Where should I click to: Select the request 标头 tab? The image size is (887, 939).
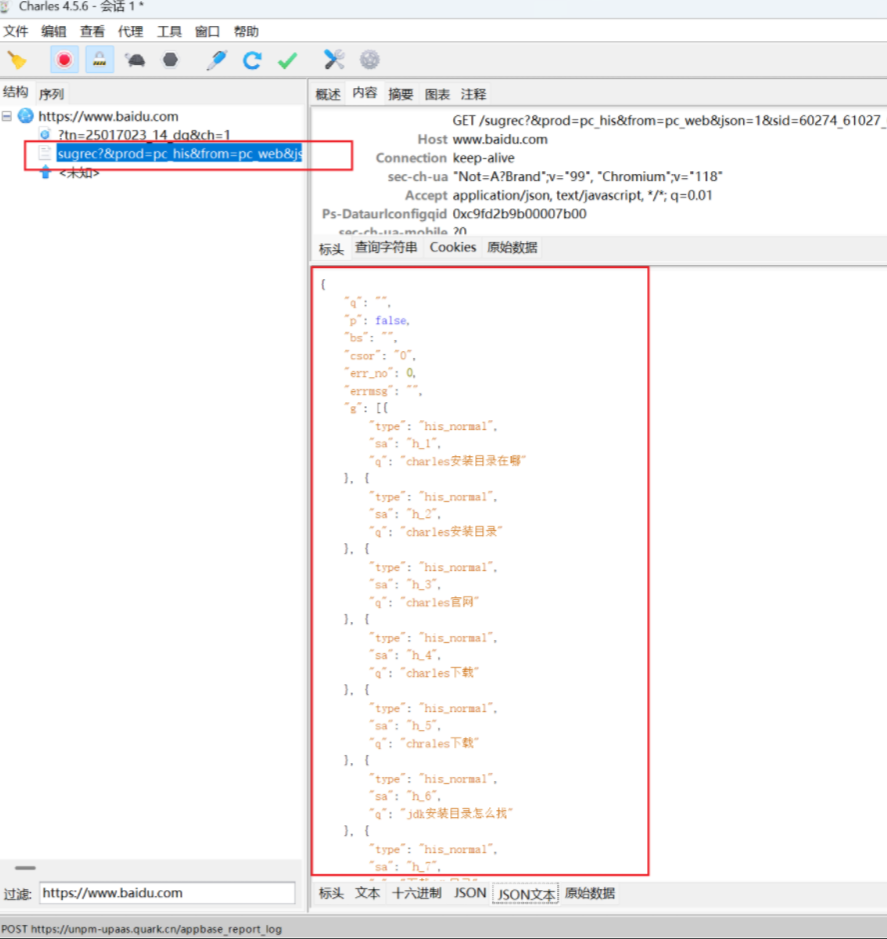click(x=331, y=249)
